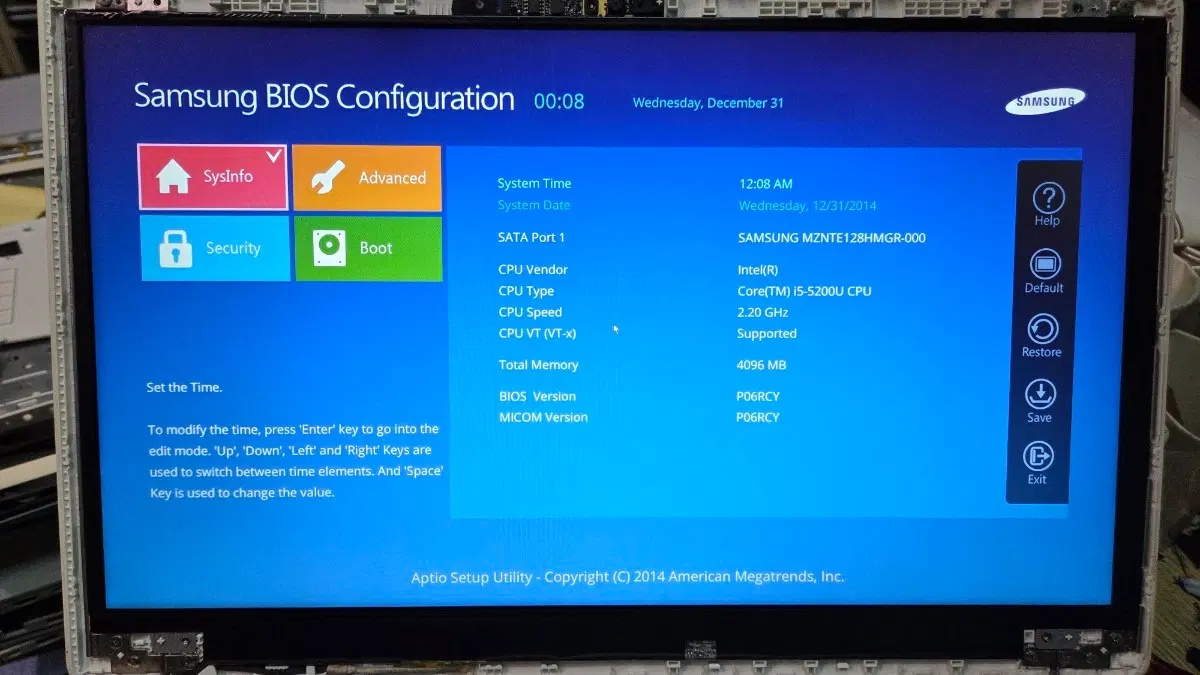
Task: Click the SAMSUNG MZNTE128HMGR-000 drive name
Action: 832,238
